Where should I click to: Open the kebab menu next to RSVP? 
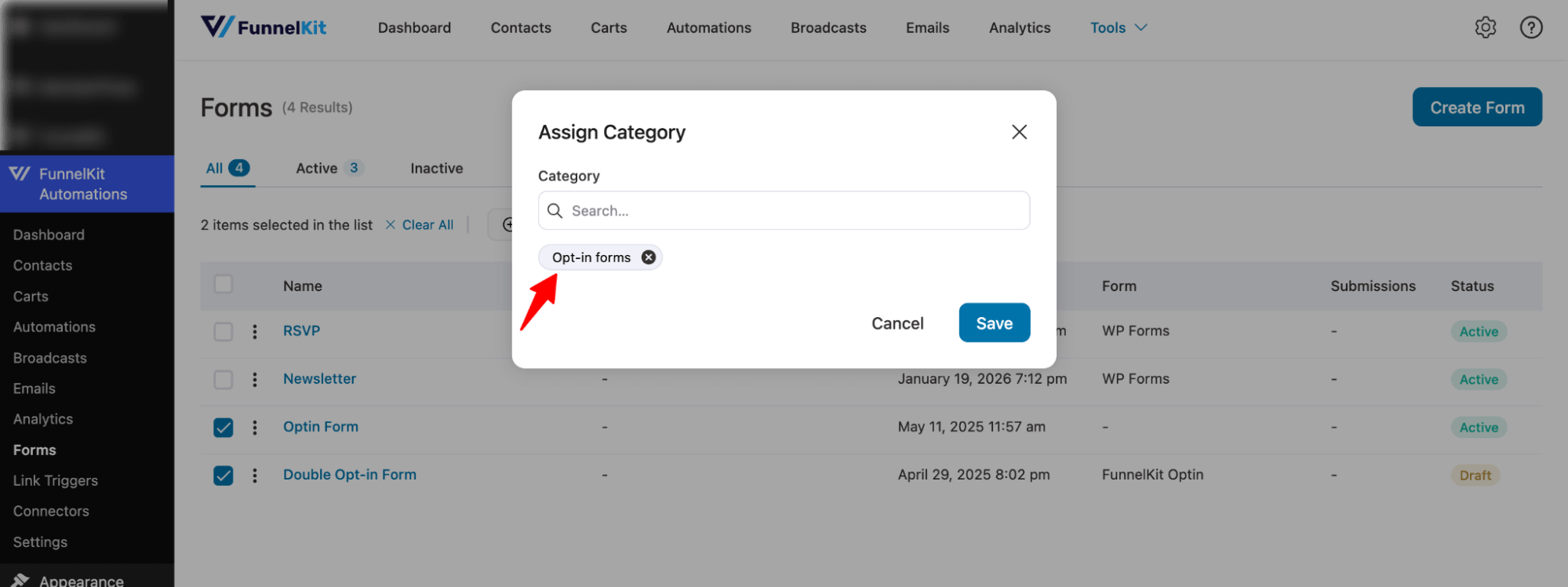tap(255, 331)
